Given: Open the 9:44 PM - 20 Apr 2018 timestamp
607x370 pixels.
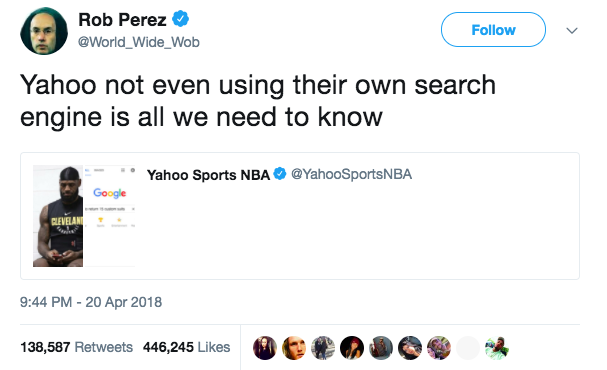Looking at the screenshot, I should (x=91, y=302).
